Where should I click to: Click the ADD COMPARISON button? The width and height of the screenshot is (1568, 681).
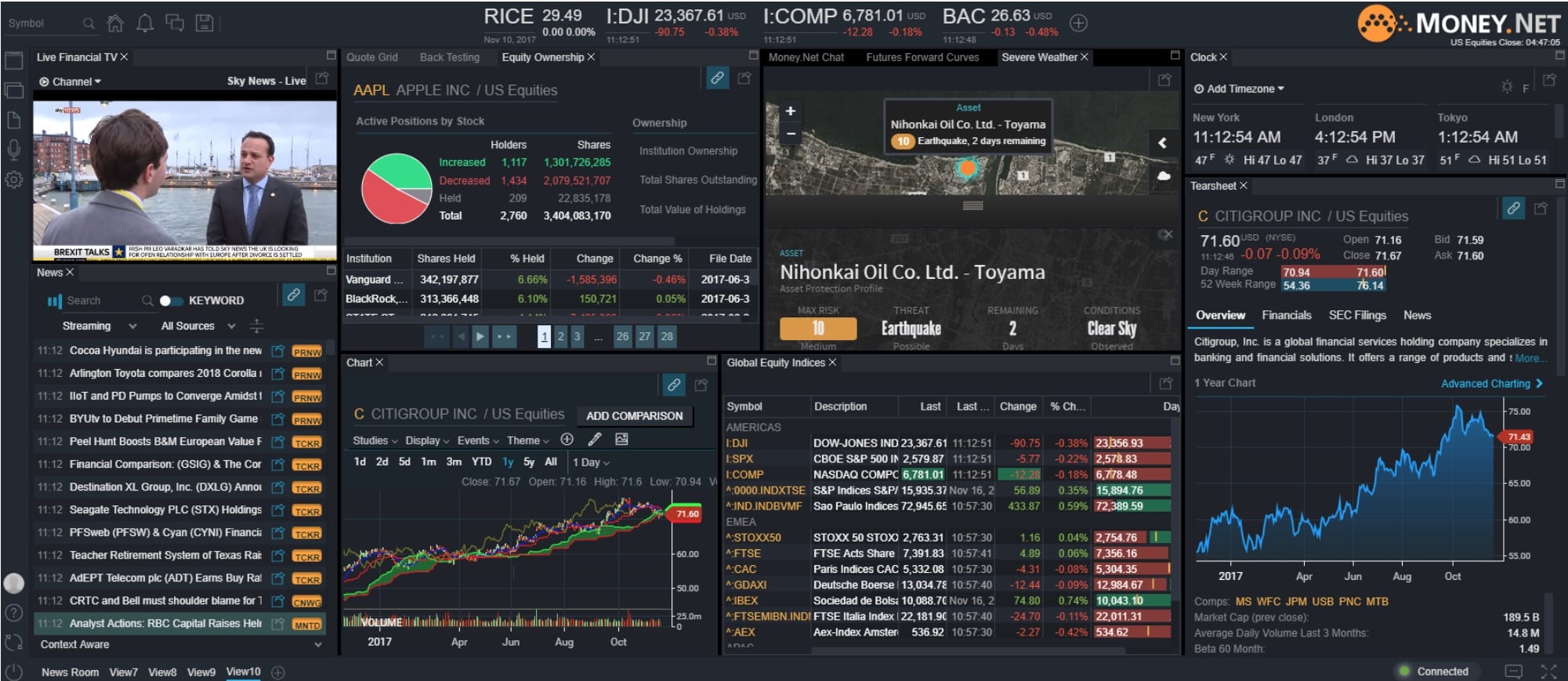point(634,416)
